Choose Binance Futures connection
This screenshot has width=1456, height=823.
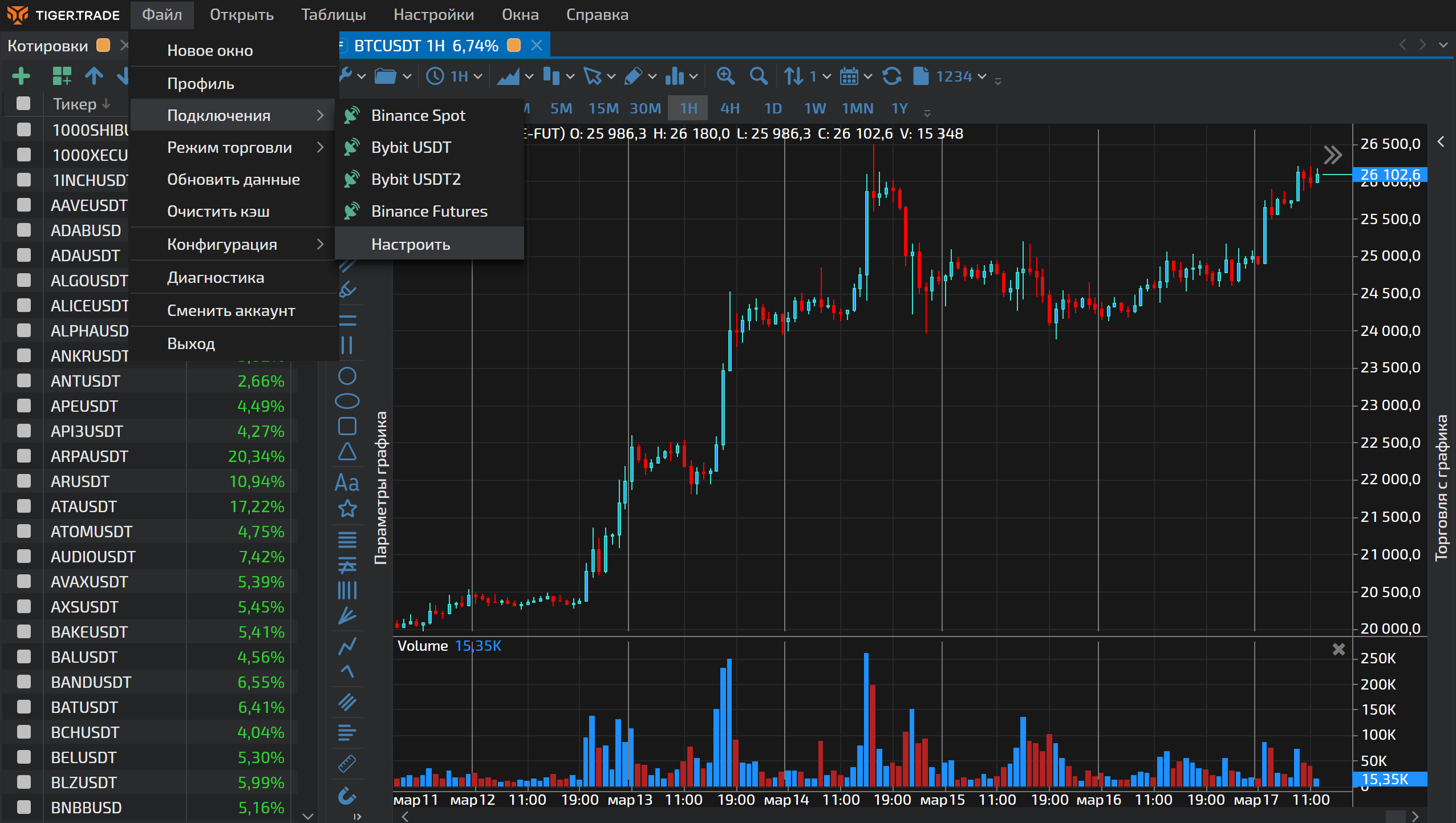pos(429,211)
